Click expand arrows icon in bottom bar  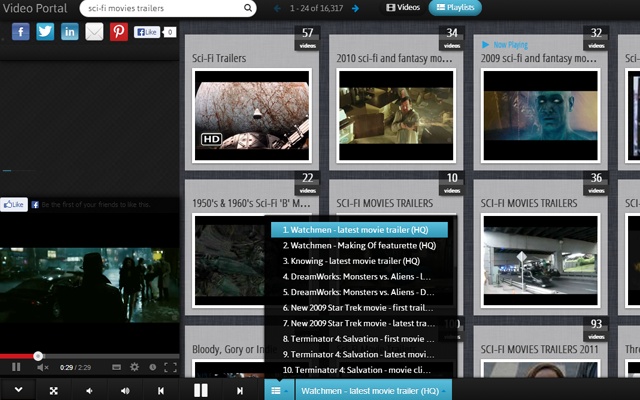pos(53,390)
